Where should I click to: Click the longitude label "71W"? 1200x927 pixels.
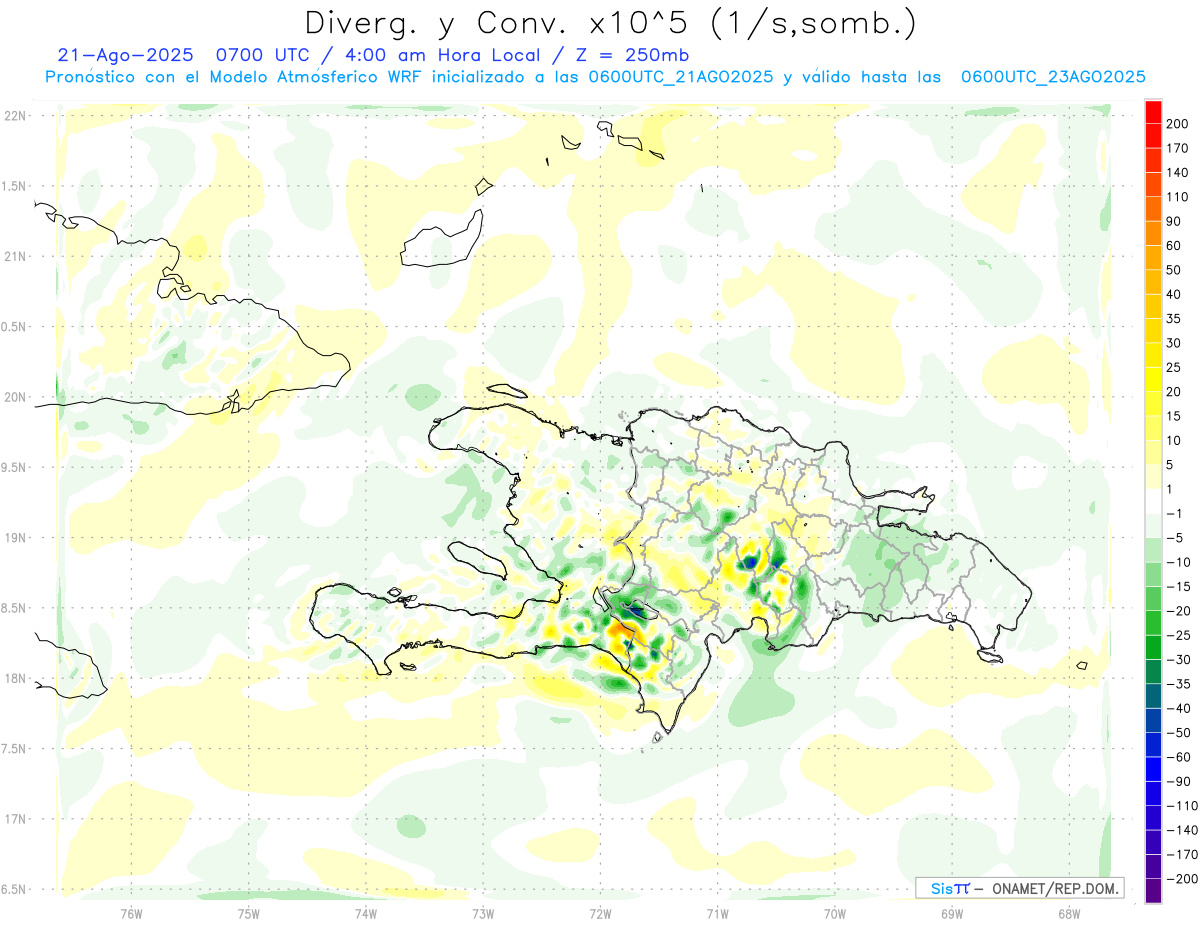tap(717, 913)
